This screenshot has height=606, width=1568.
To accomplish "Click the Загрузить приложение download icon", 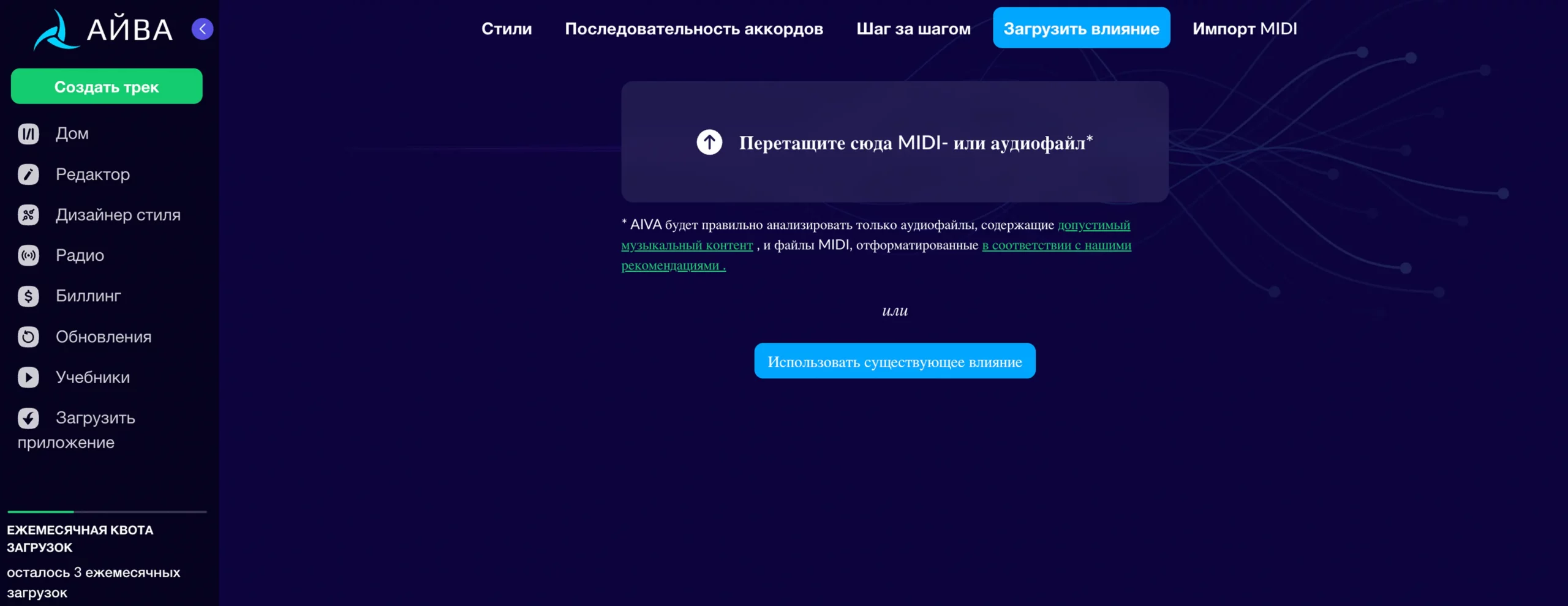I will point(28,418).
